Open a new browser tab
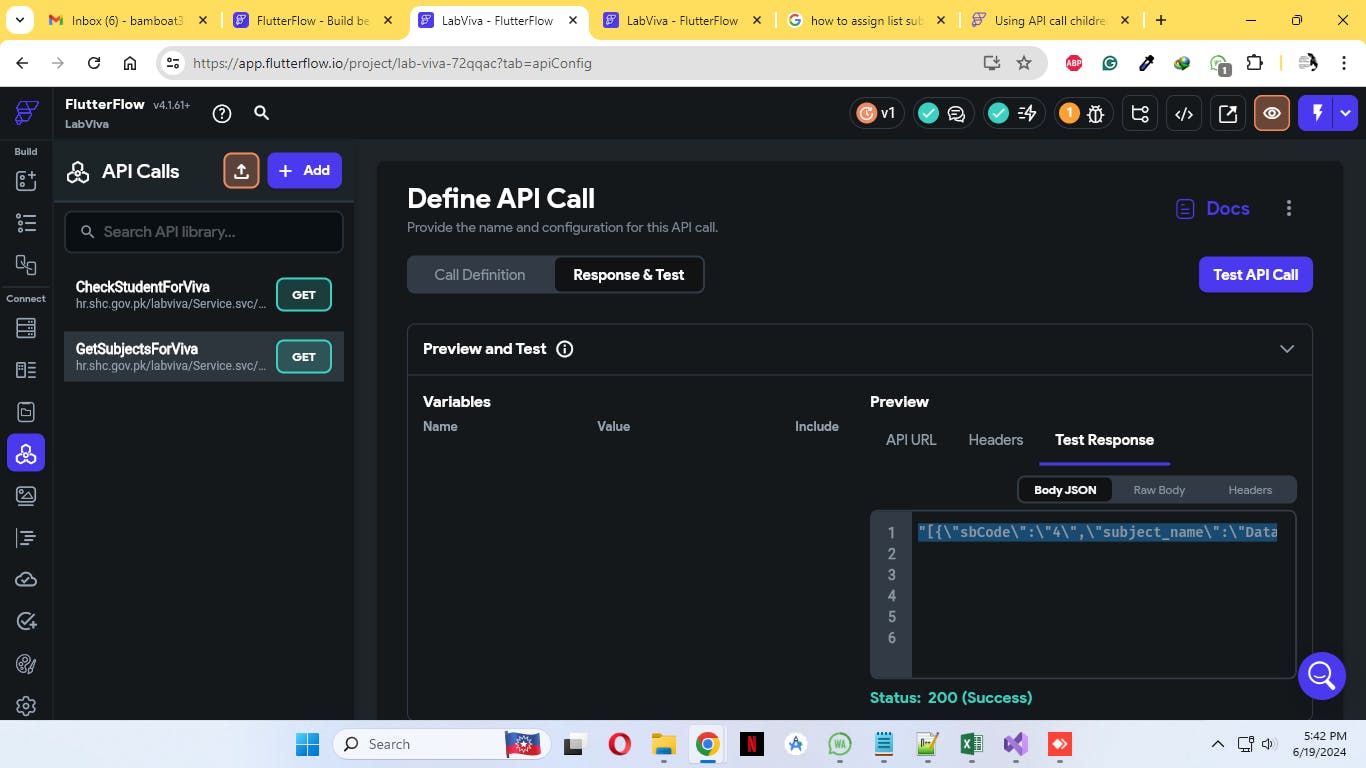The image size is (1366, 768). tap(1160, 20)
